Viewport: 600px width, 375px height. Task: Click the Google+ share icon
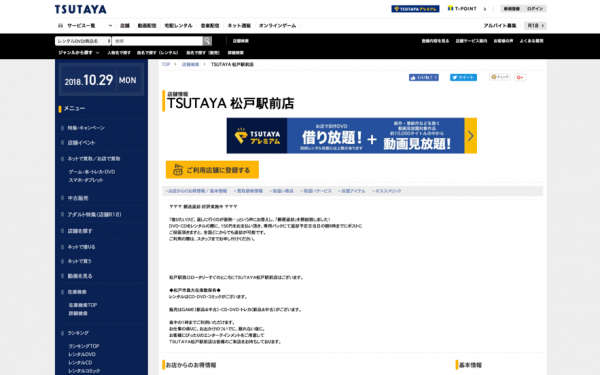[520, 77]
